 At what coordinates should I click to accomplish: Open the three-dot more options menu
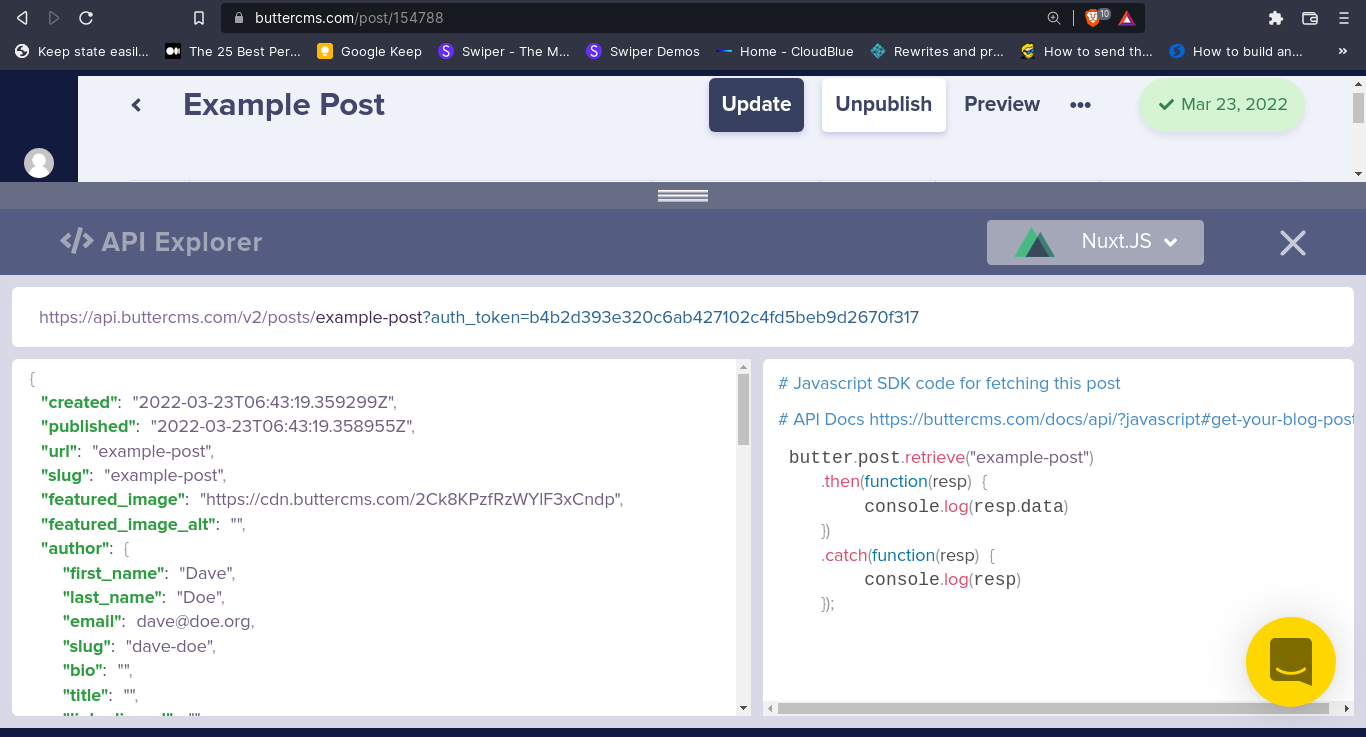(x=1080, y=105)
